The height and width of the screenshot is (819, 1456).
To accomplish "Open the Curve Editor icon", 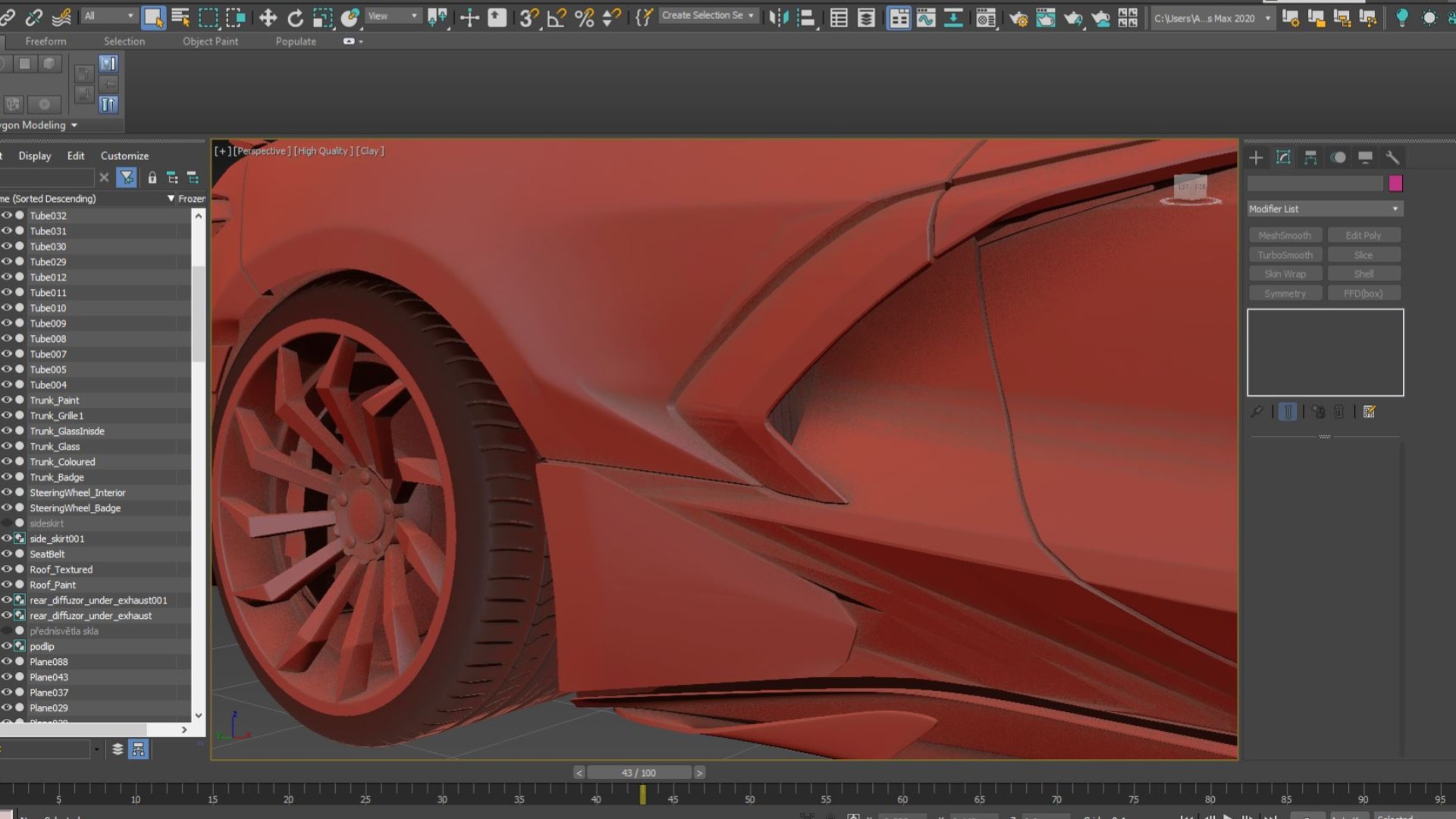I will click(x=926, y=17).
